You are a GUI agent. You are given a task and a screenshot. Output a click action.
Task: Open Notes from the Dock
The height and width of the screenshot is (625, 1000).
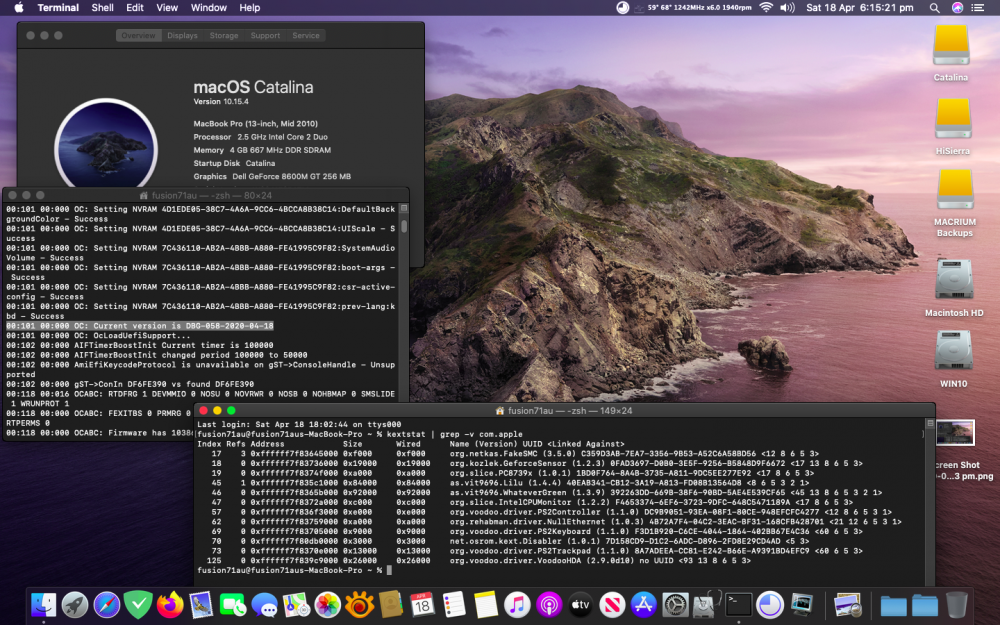(485, 605)
